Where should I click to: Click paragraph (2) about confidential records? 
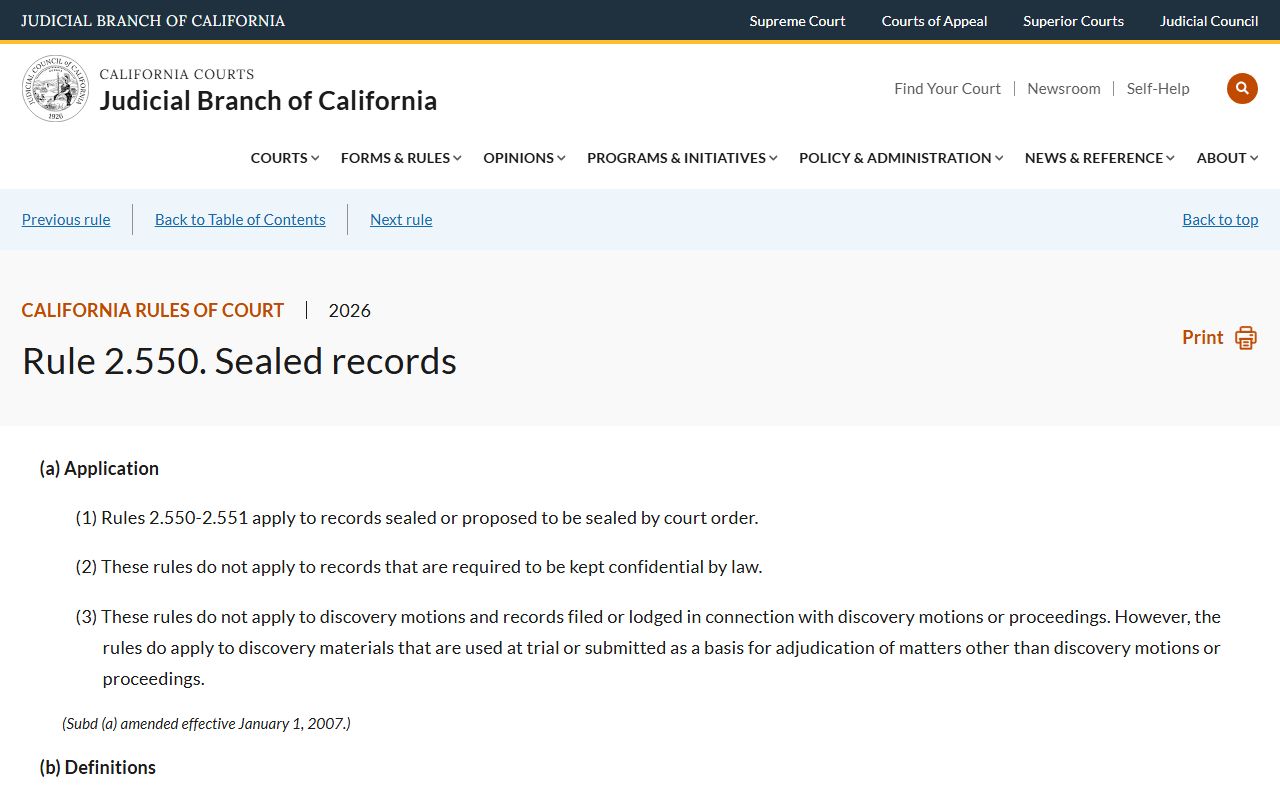click(x=419, y=567)
